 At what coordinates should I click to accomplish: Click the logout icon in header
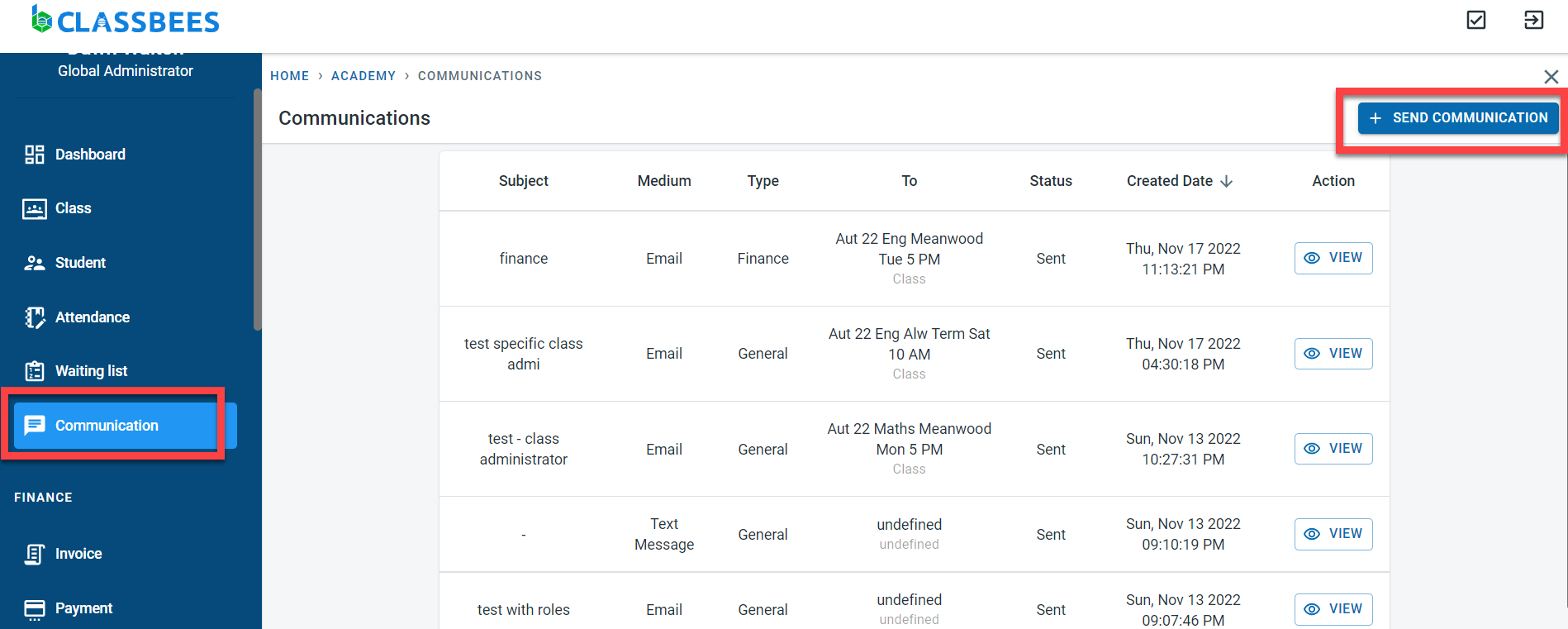pyautogui.click(x=1533, y=20)
